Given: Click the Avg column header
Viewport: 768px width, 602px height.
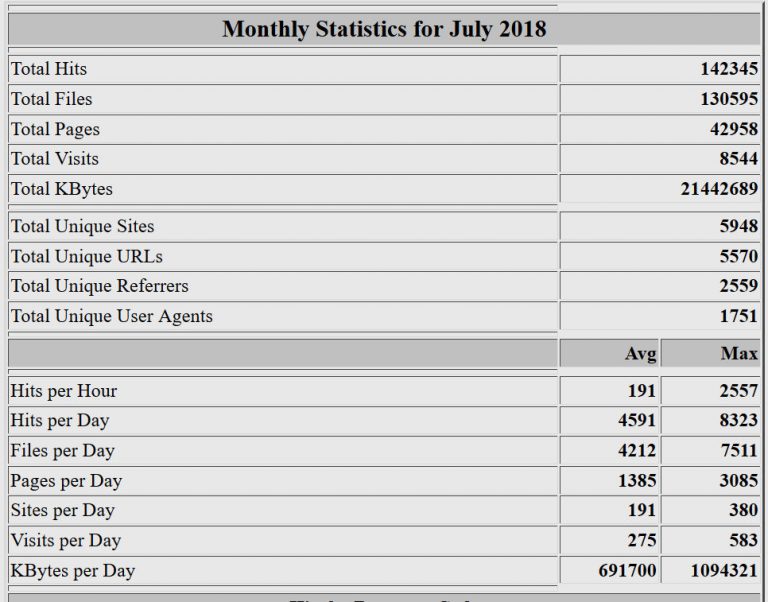Looking at the screenshot, I should [640, 353].
